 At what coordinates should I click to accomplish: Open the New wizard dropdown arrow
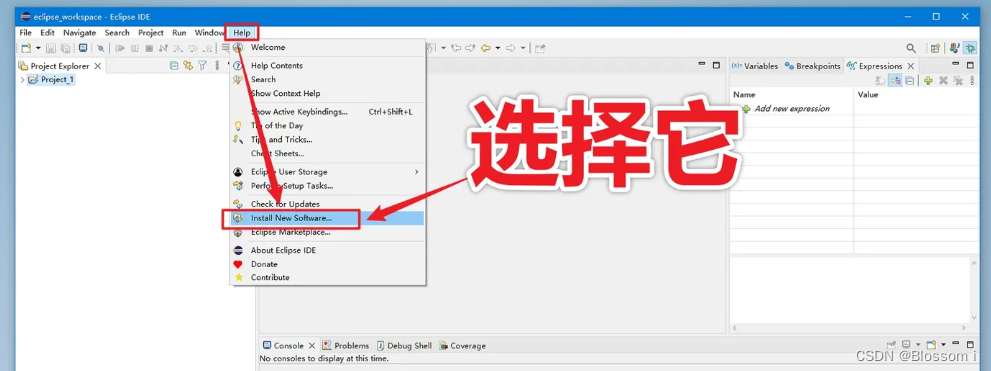(38, 48)
